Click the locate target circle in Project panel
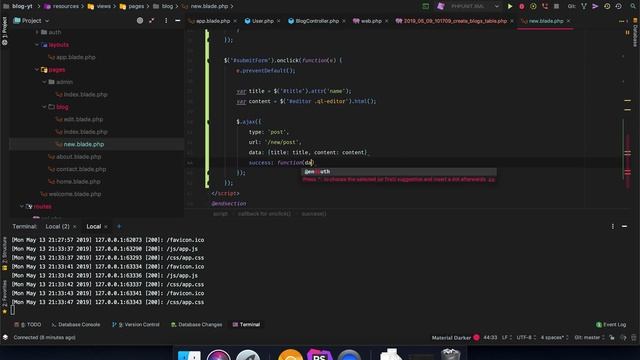The image size is (640, 360). point(140,20)
